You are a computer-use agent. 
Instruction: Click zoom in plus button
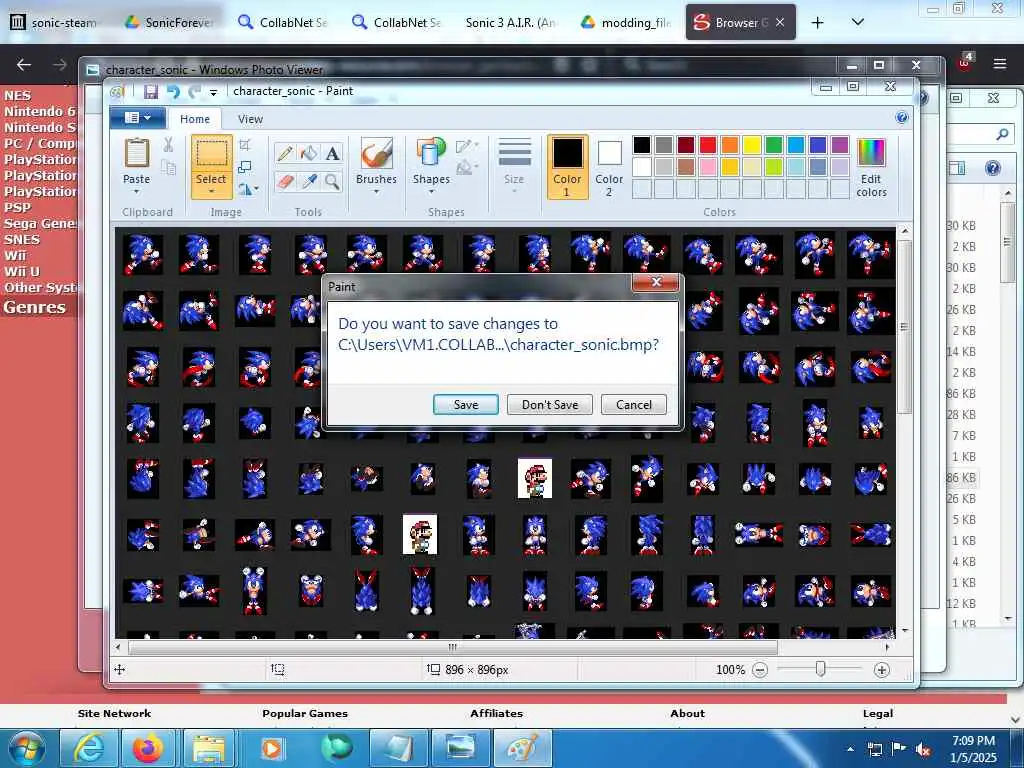(882, 670)
